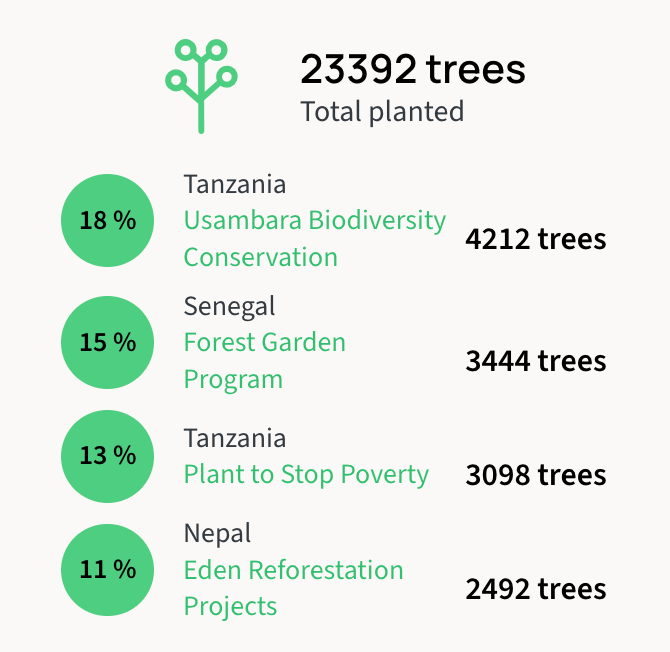This screenshot has width=670, height=652.
Task: Click the 13 % green circle badge
Action: [x=108, y=456]
